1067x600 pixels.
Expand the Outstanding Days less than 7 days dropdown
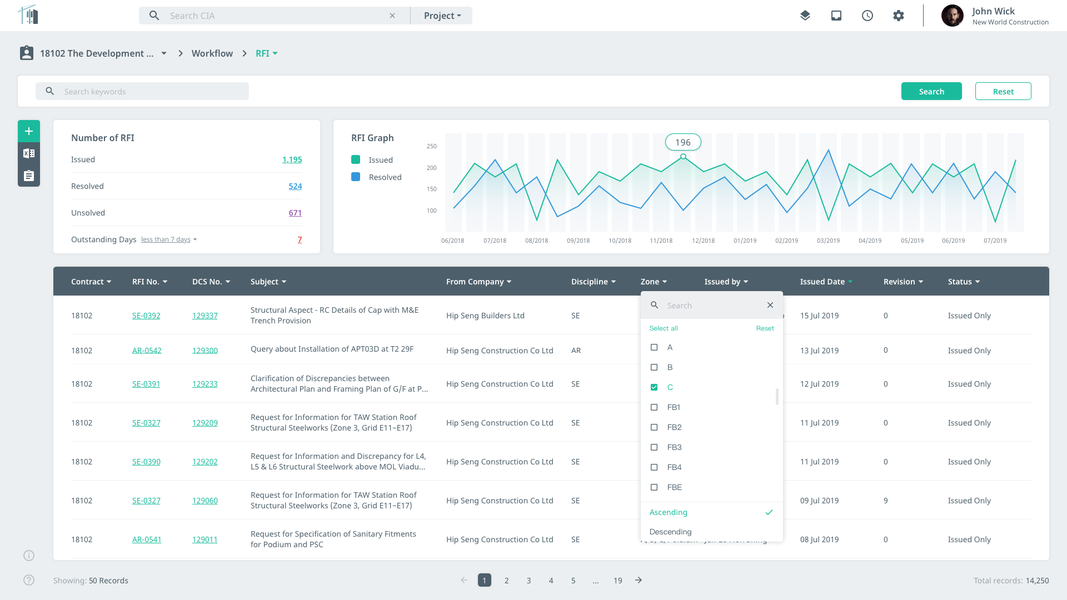169,239
